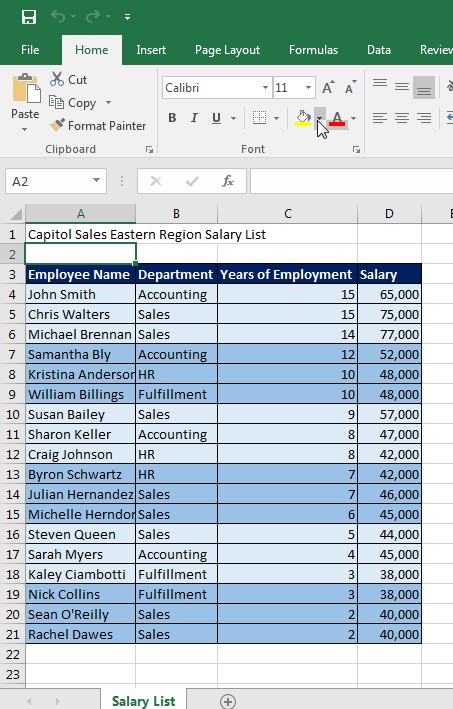Open the Undo history dropdown arrow
The height and width of the screenshot is (709, 453).
[x=73, y=17]
